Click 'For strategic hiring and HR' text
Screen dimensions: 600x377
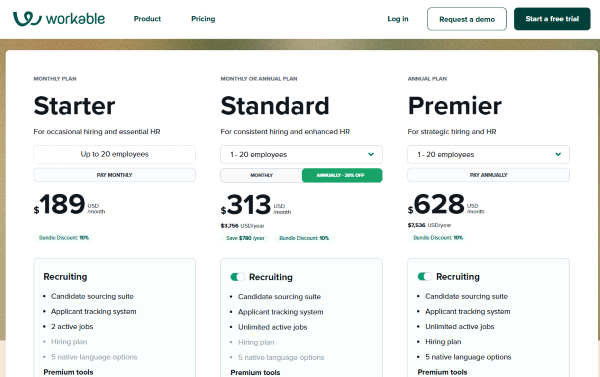[452, 132]
